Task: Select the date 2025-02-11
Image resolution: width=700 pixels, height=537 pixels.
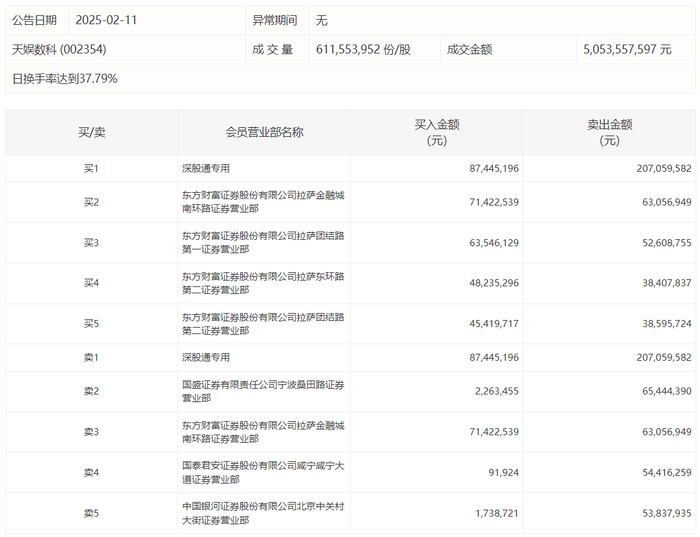Action: (x=106, y=20)
